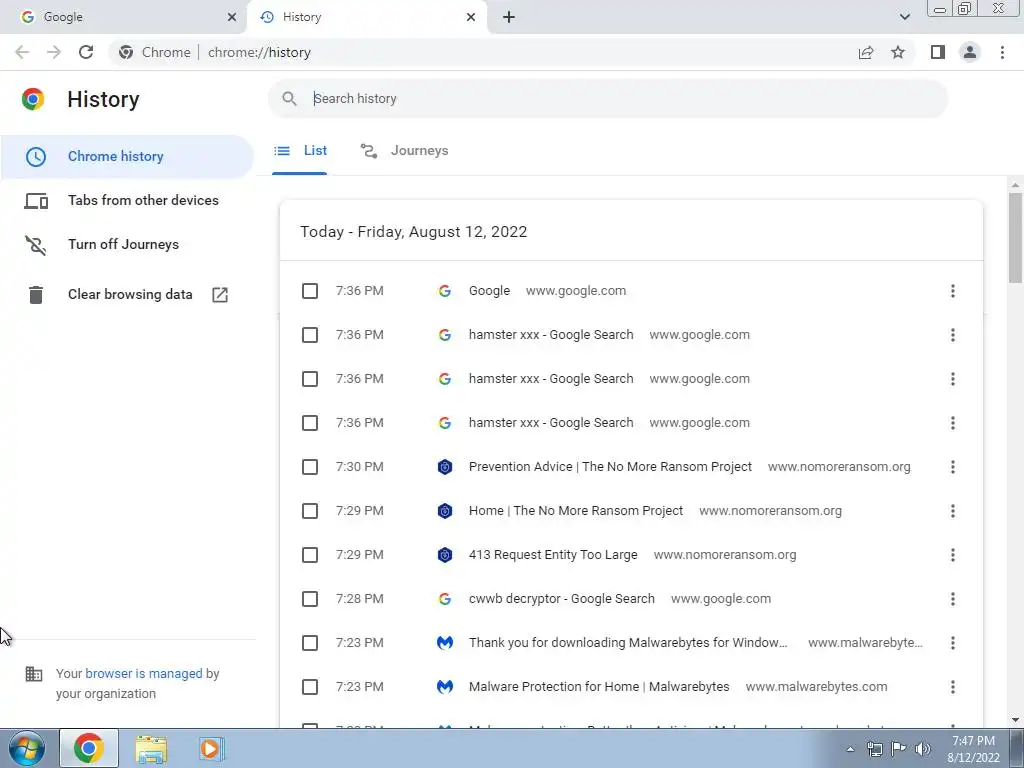
Task: Click the managed organization building icon
Action: point(33,673)
